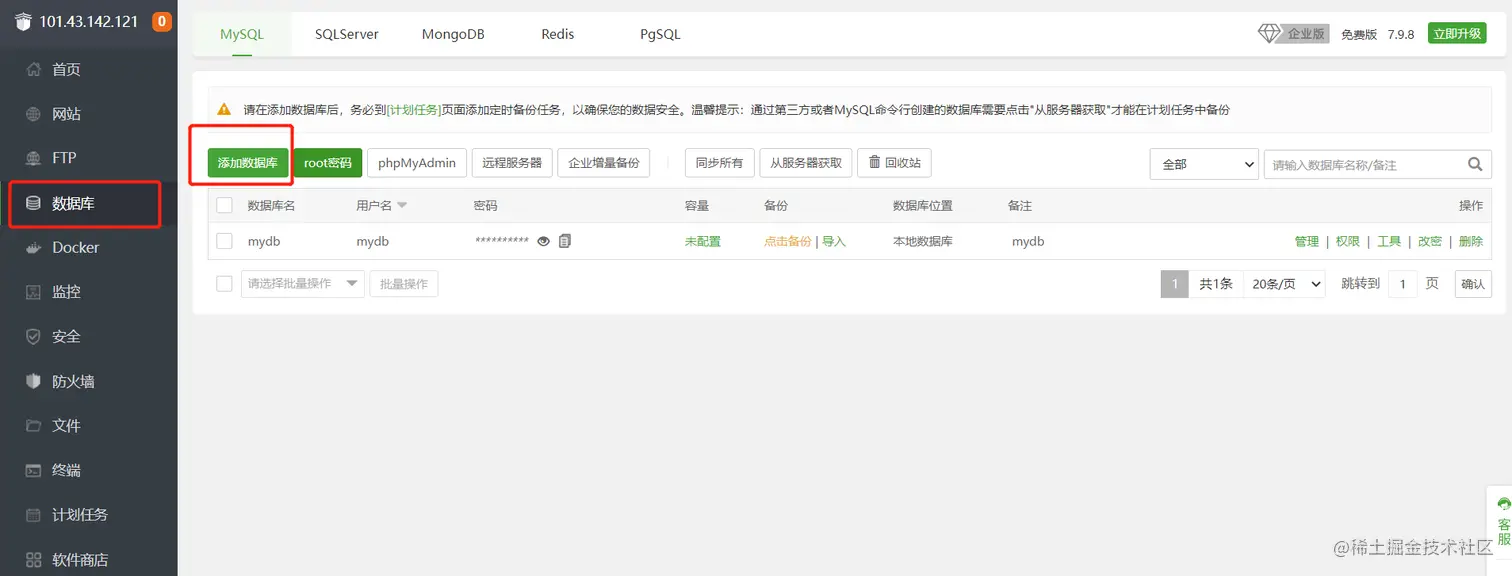Click the 远程服务器 remote server button
Viewport: 1512px width, 576px height.
512,163
